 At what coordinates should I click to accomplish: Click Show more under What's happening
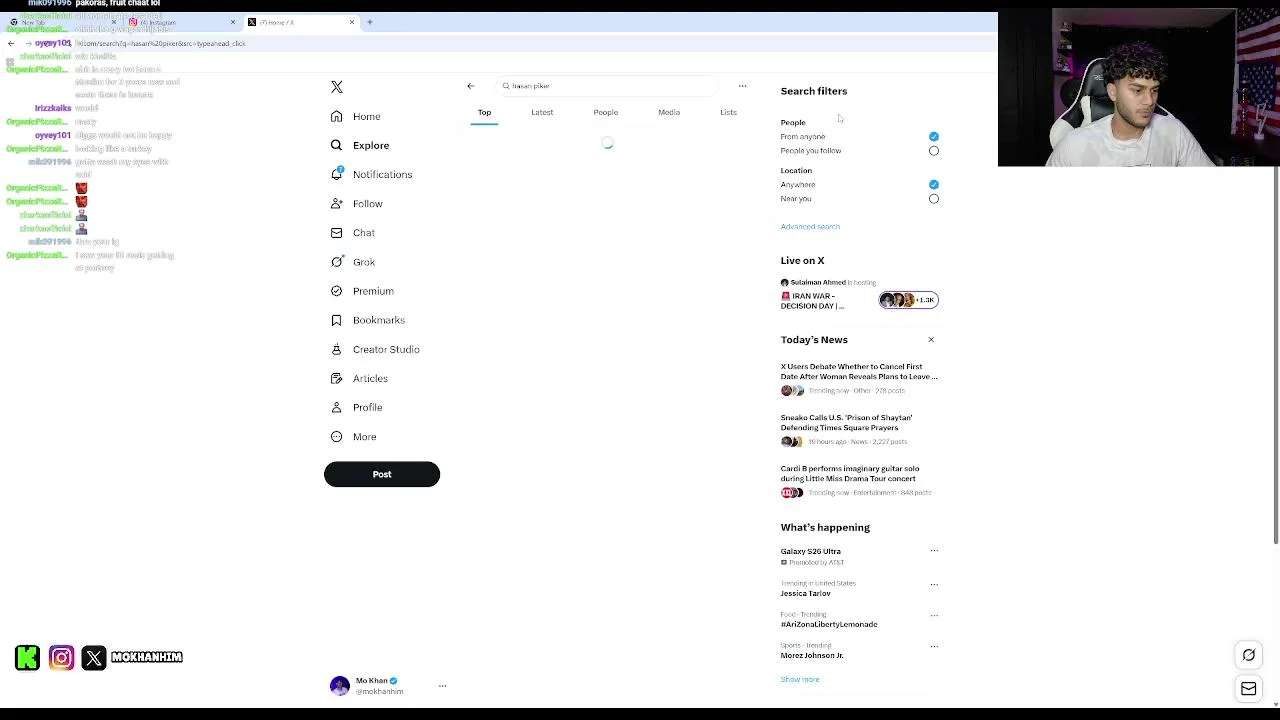point(800,680)
